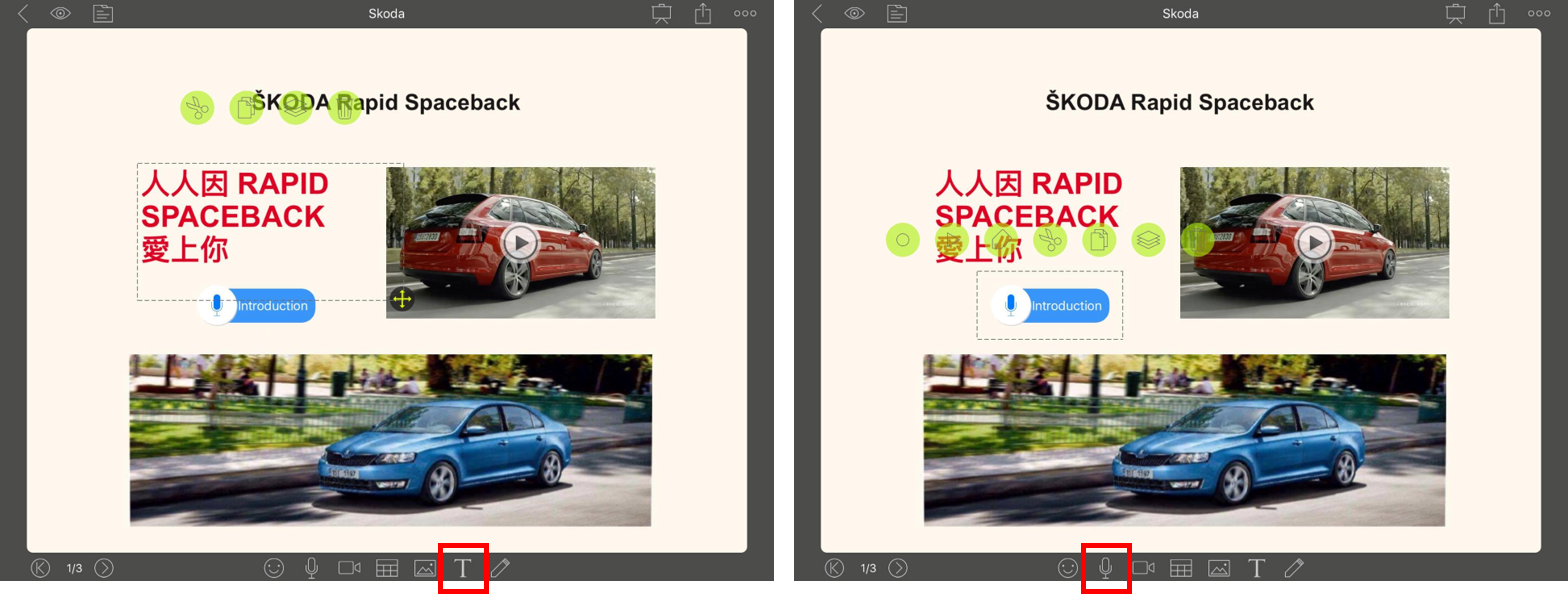Viewport: 1568px width, 594px height.
Task: Jump to first slide button in left screenshot
Action: coord(40,568)
